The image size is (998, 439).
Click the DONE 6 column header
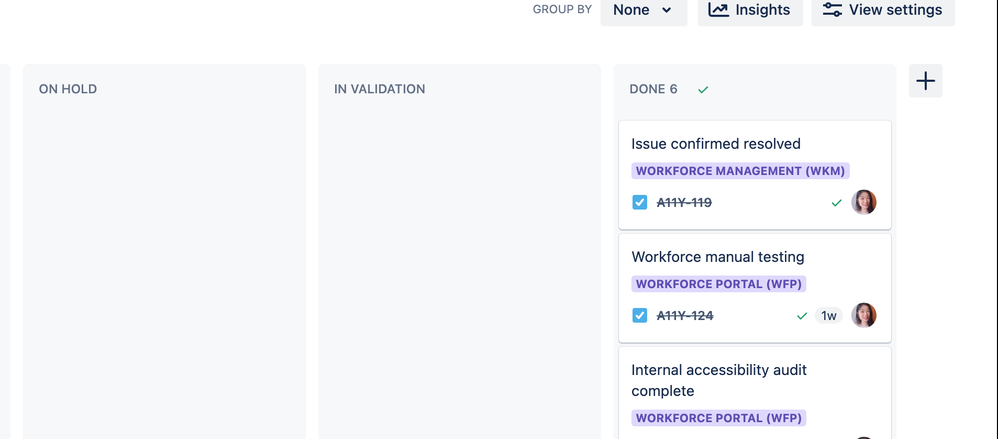pyautogui.click(x=653, y=89)
